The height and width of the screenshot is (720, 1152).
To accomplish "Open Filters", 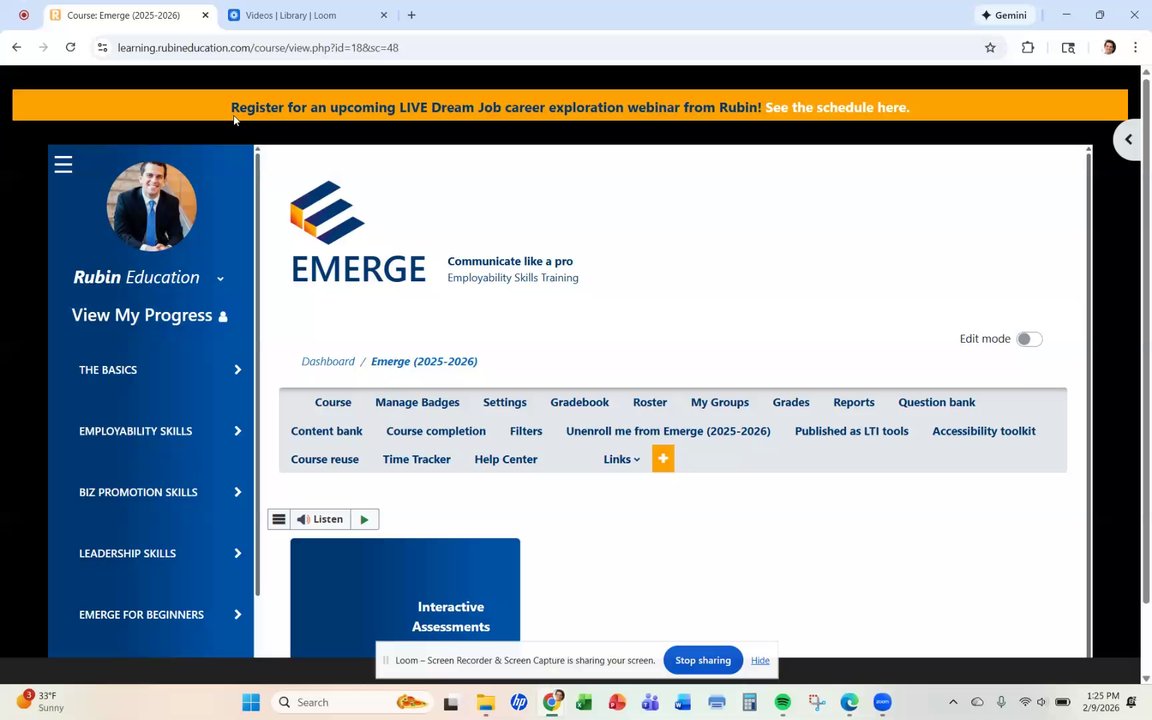I will point(526,431).
